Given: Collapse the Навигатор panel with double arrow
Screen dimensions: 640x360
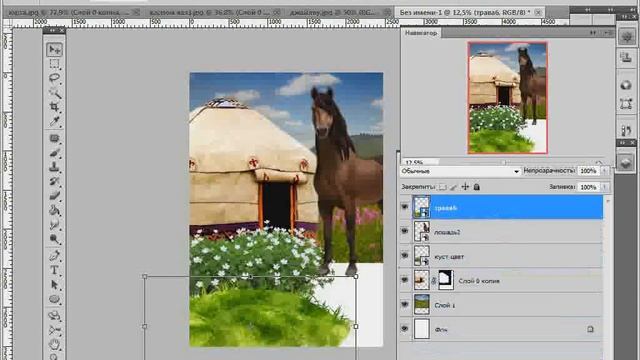Looking at the screenshot, I should 593,33.
